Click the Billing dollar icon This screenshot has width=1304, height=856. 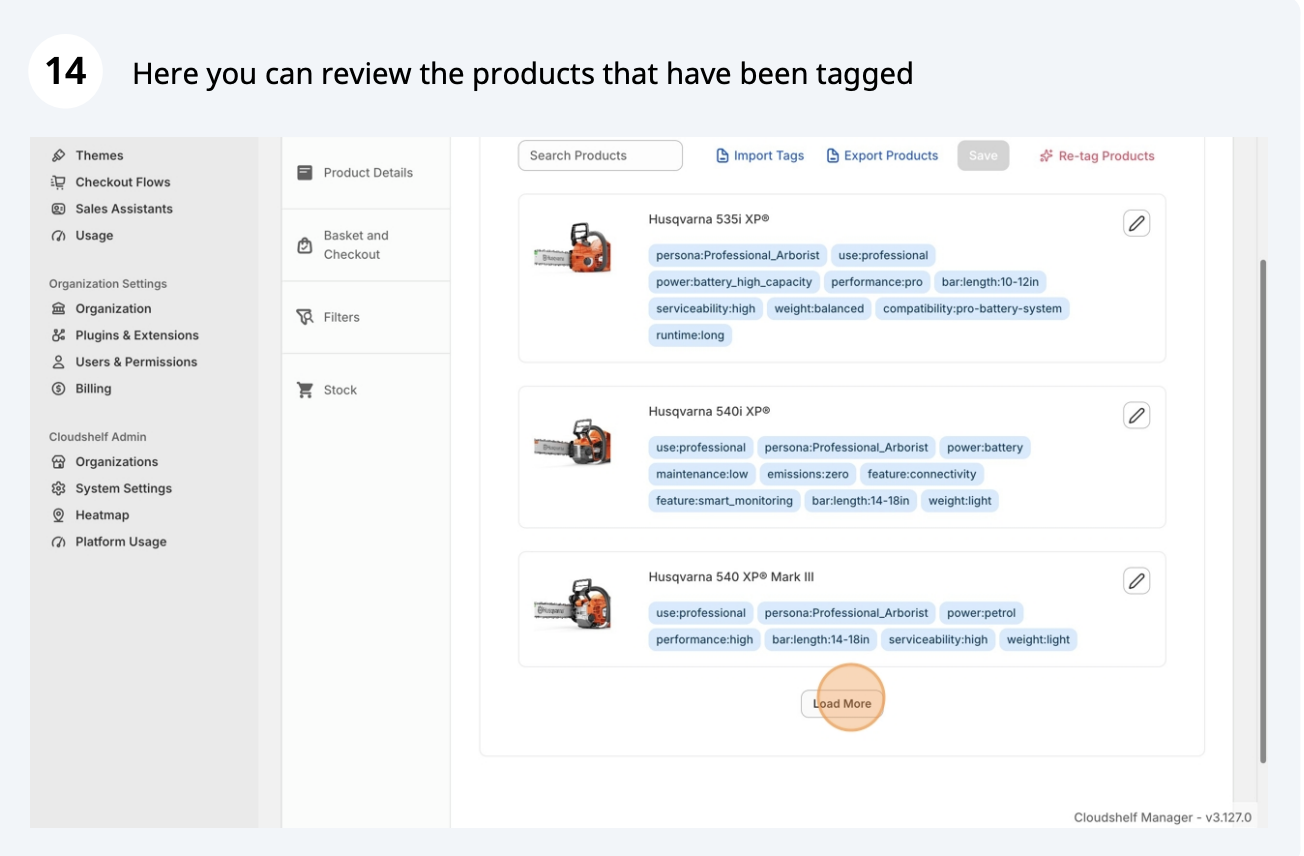[58, 389]
